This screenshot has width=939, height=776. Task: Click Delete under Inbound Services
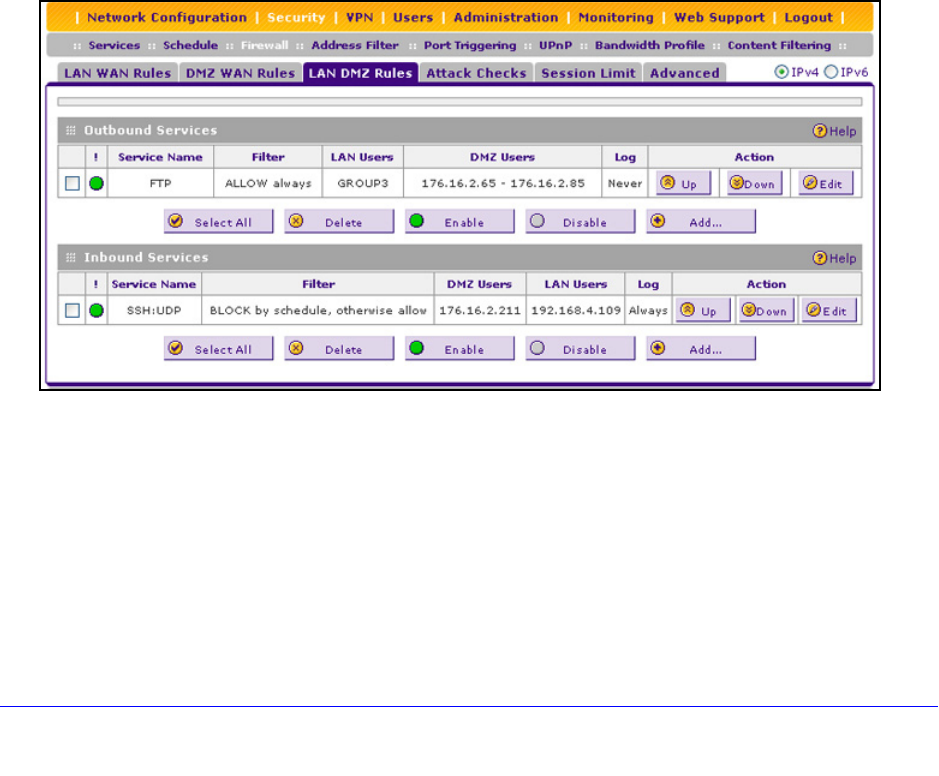tap(334, 349)
